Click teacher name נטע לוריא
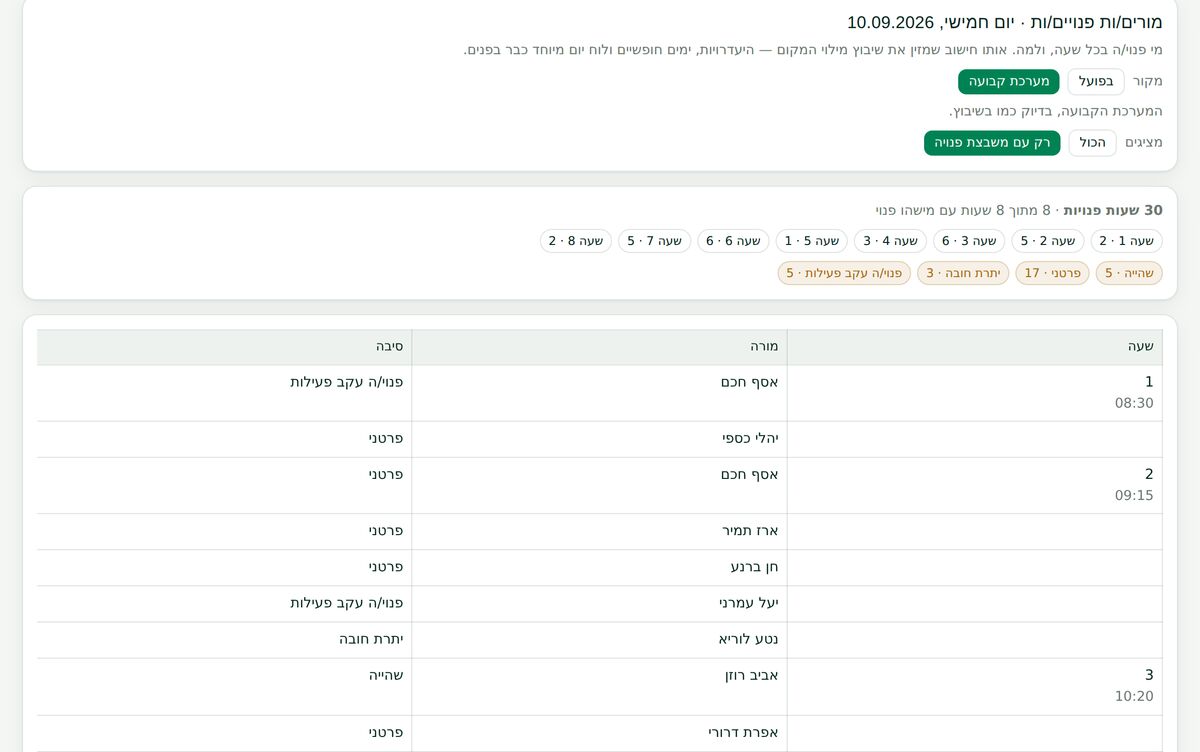The height and width of the screenshot is (752, 1200). click(x=748, y=639)
